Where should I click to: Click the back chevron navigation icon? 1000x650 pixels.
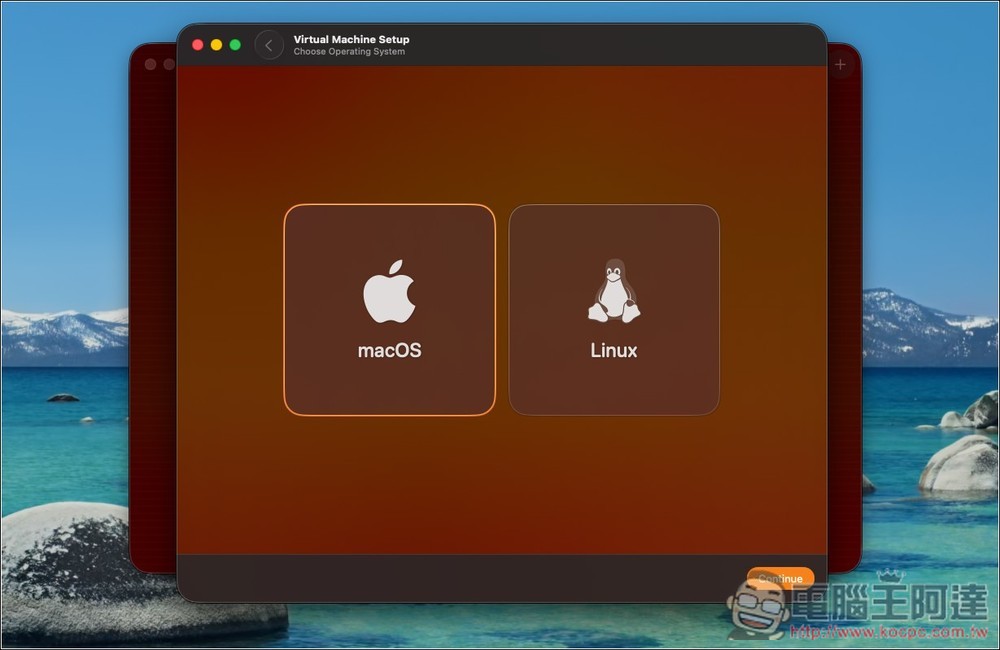pyautogui.click(x=268, y=45)
